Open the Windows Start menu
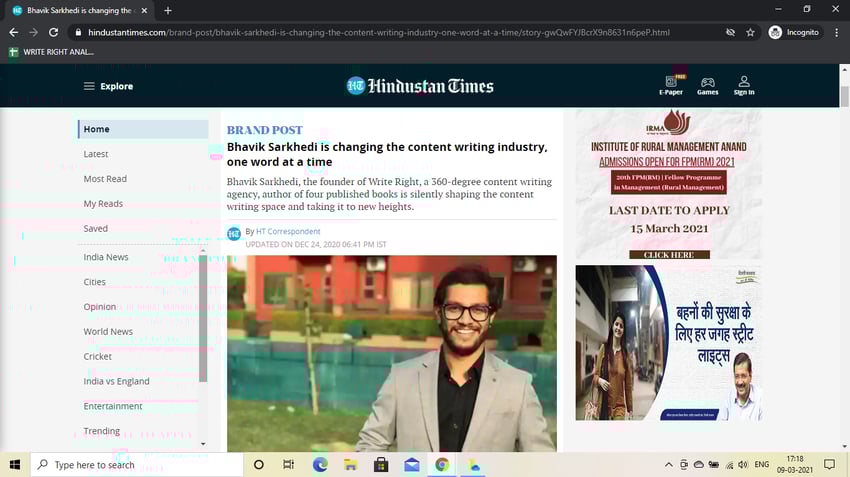The image size is (850, 477). [x=15, y=465]
